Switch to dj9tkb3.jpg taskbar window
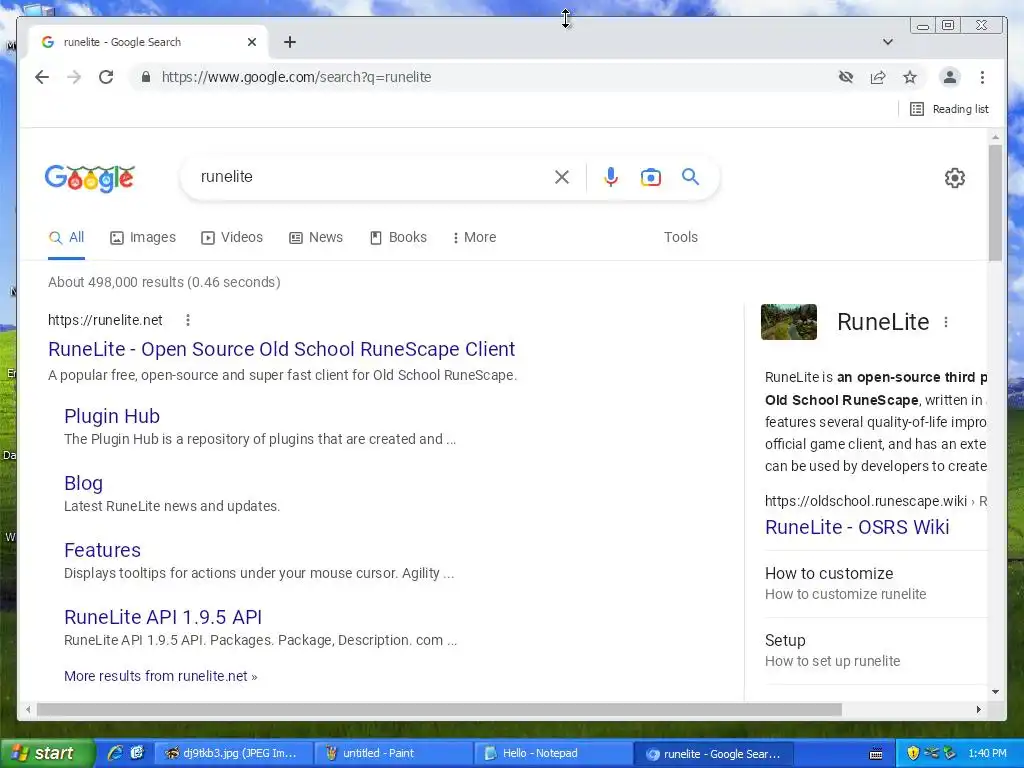The width and height of the screenshot is (1024, 768). click(x=233, y=754)
